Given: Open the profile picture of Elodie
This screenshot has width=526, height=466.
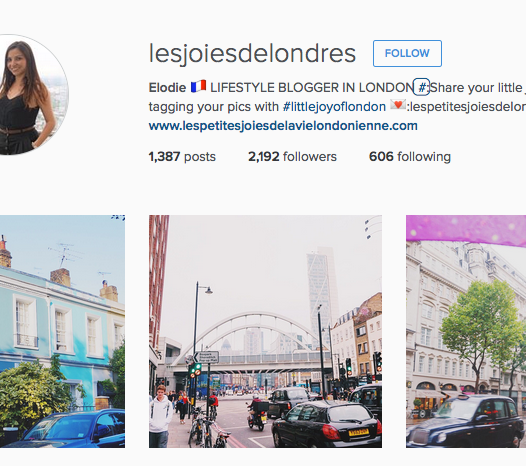Looking at the screenshot, I should tap(30, 95).
